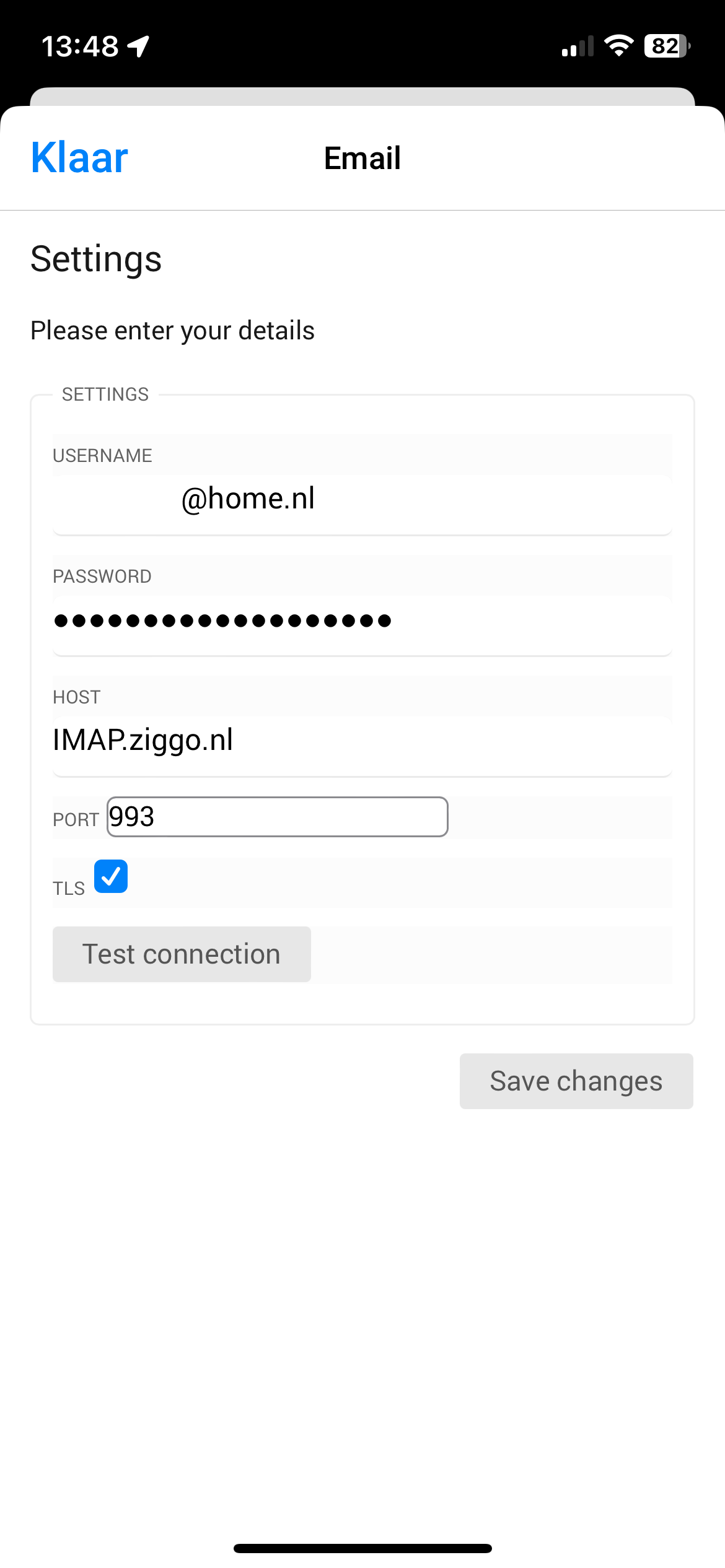Tap the HOST field label

pyautogui.click(x=76, y=697)
